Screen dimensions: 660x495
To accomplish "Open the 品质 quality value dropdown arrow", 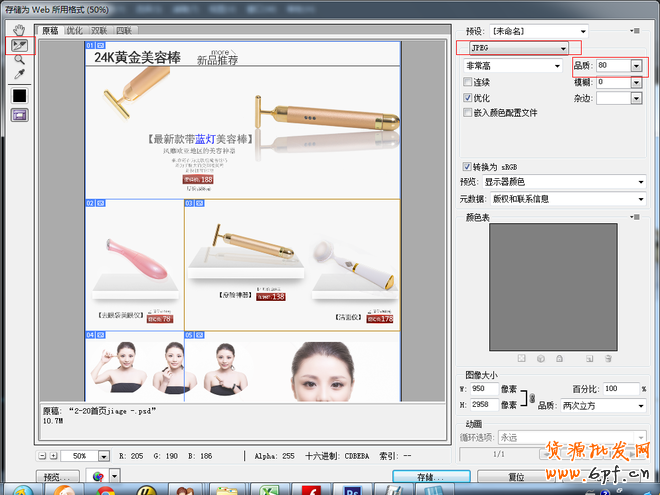I will (x=637, y=66).
